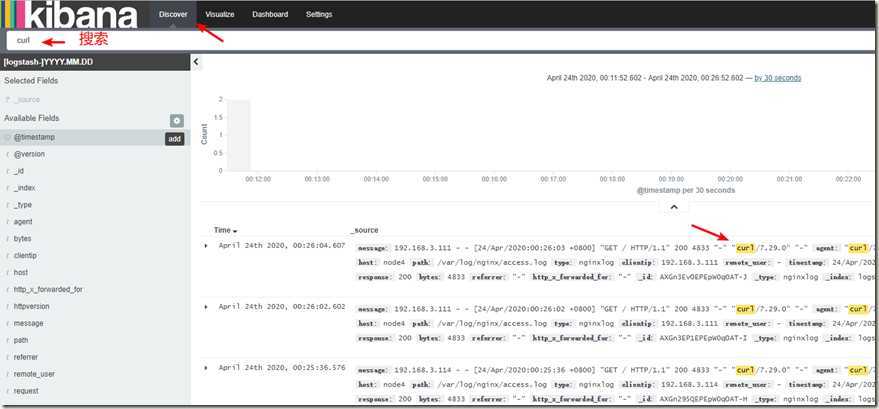This screenshot has height=409, width=879.
Task: Open the logstash index pattern selector
Action: coord(95,62)
